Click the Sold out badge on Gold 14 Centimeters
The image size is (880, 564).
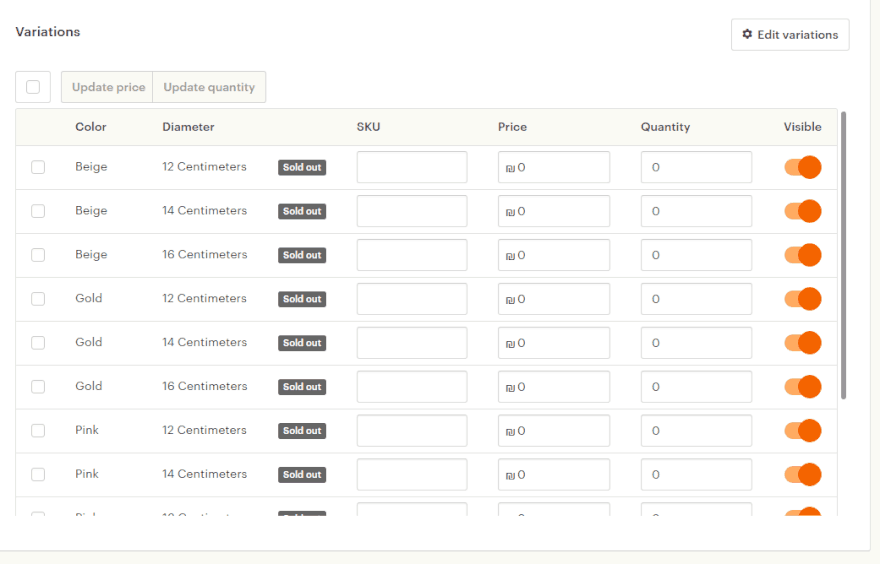tap(302, 343)
